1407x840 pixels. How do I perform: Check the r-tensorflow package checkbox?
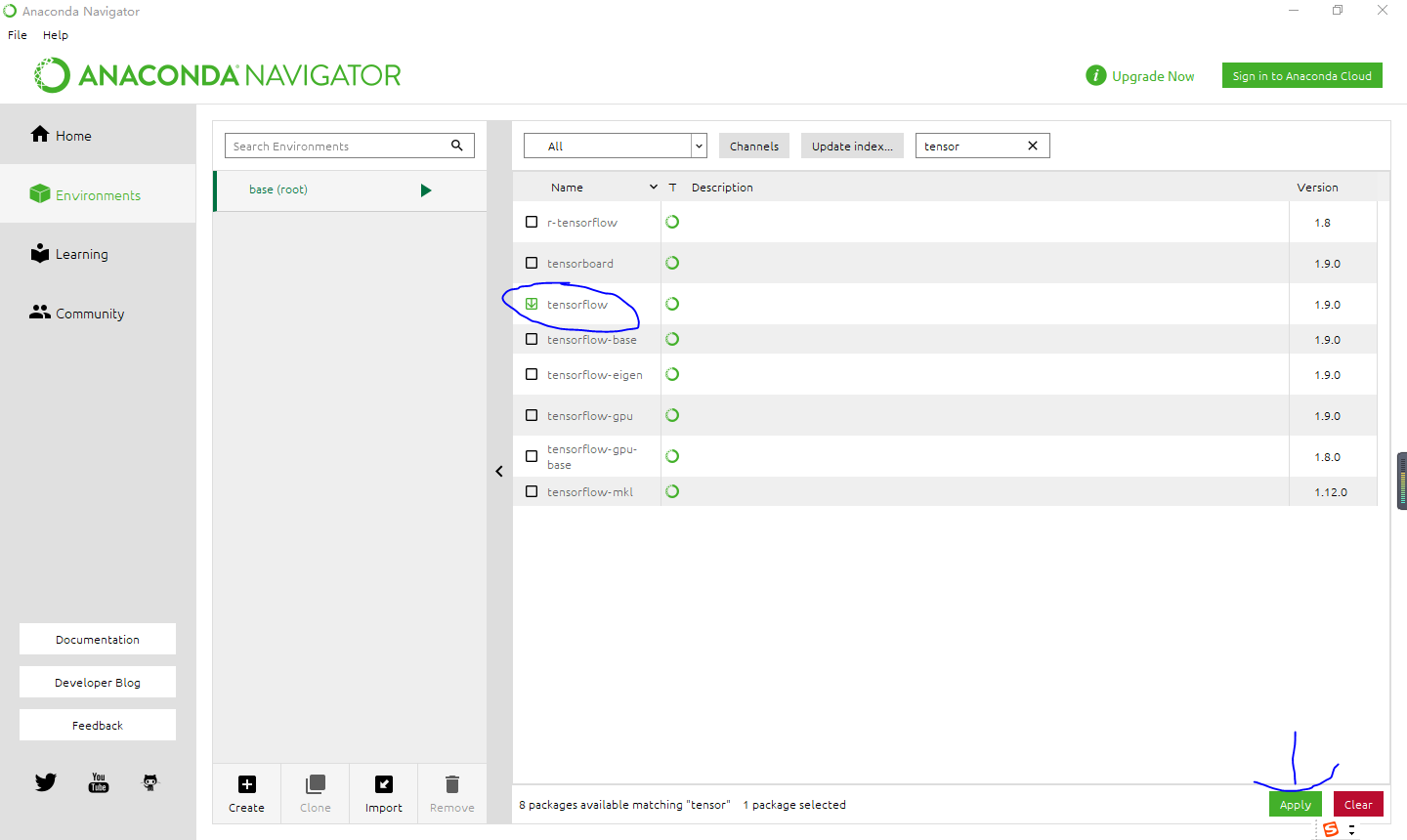coord(532,222)
